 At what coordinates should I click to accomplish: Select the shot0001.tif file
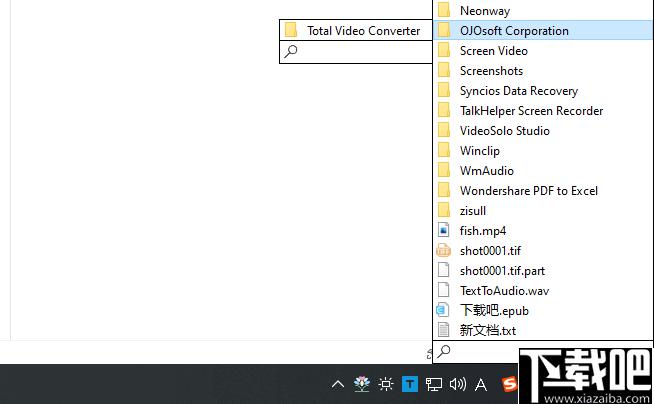click(543, 251)
